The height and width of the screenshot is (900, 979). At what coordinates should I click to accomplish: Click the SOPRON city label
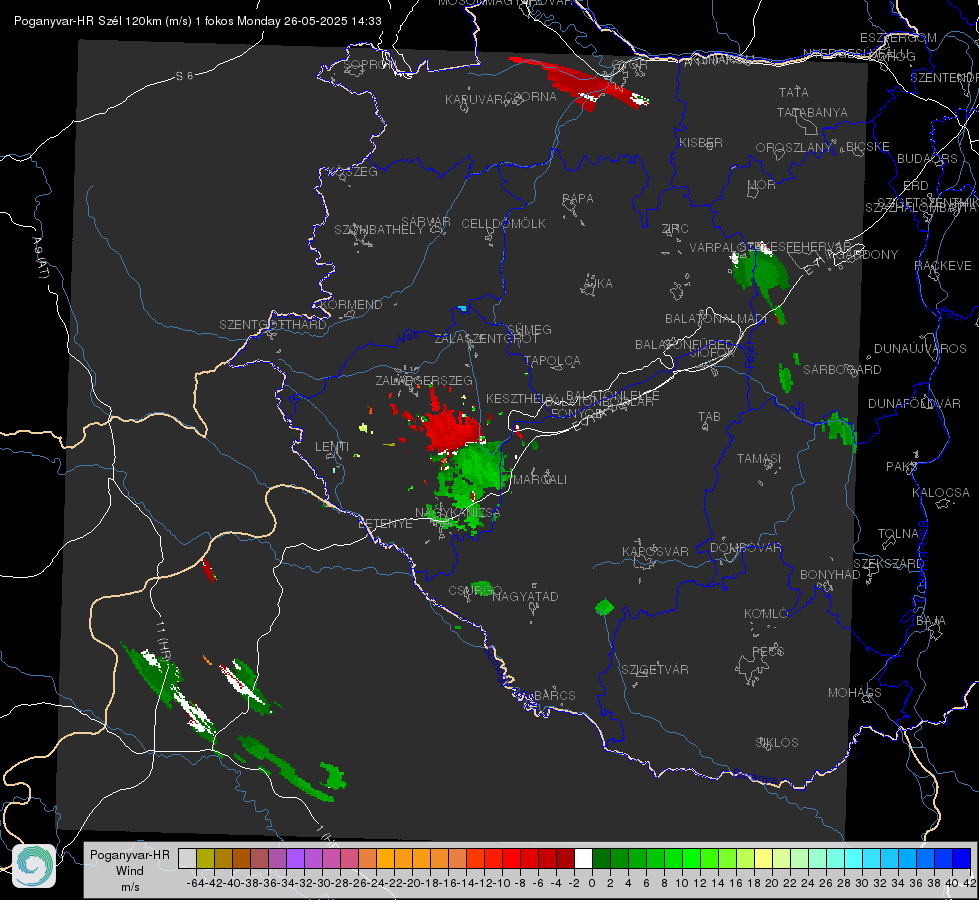coord(370,64)
